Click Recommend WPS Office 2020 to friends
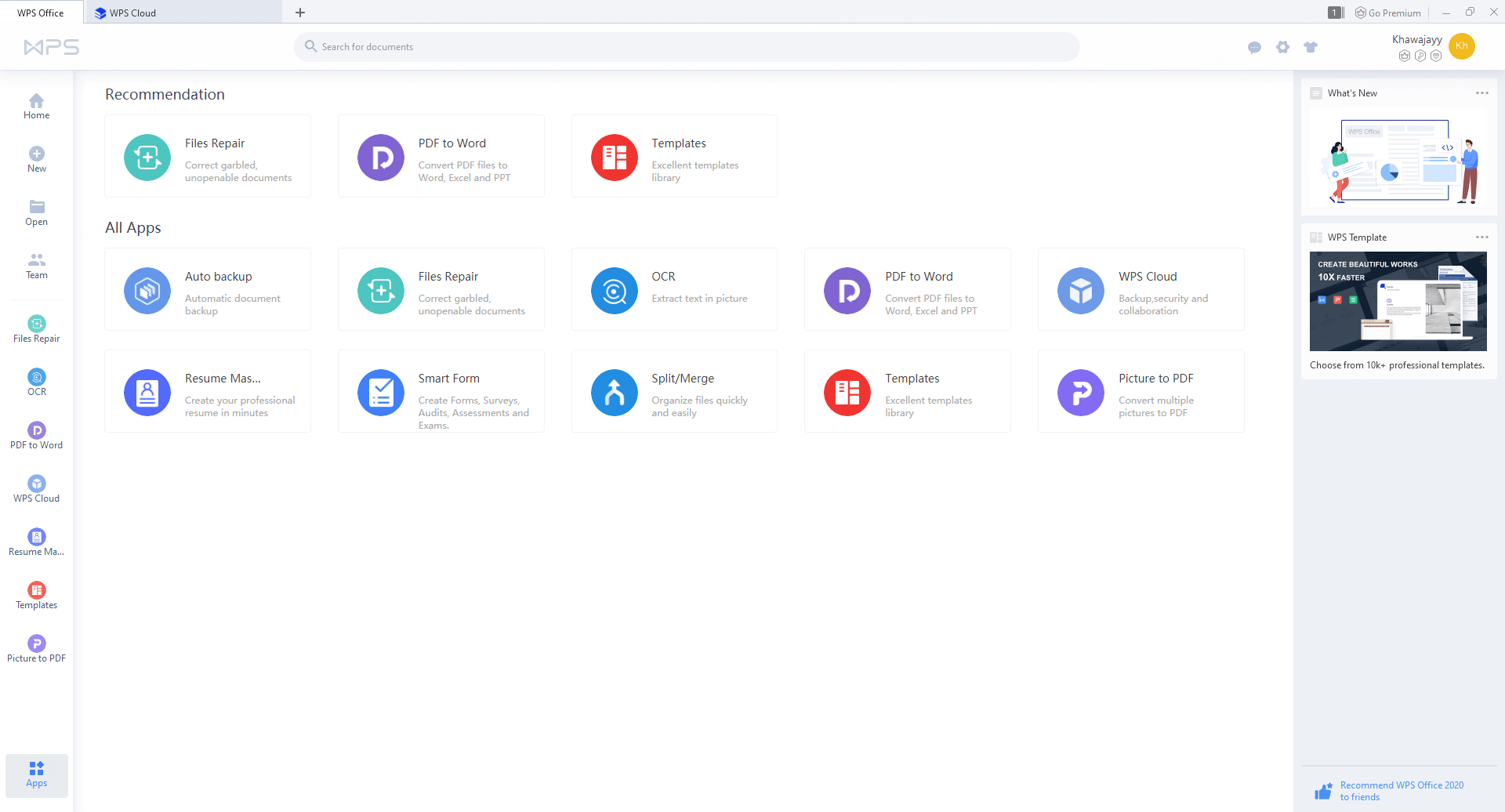This screenshot has height=812, width=1505. tap(1401, 791)
